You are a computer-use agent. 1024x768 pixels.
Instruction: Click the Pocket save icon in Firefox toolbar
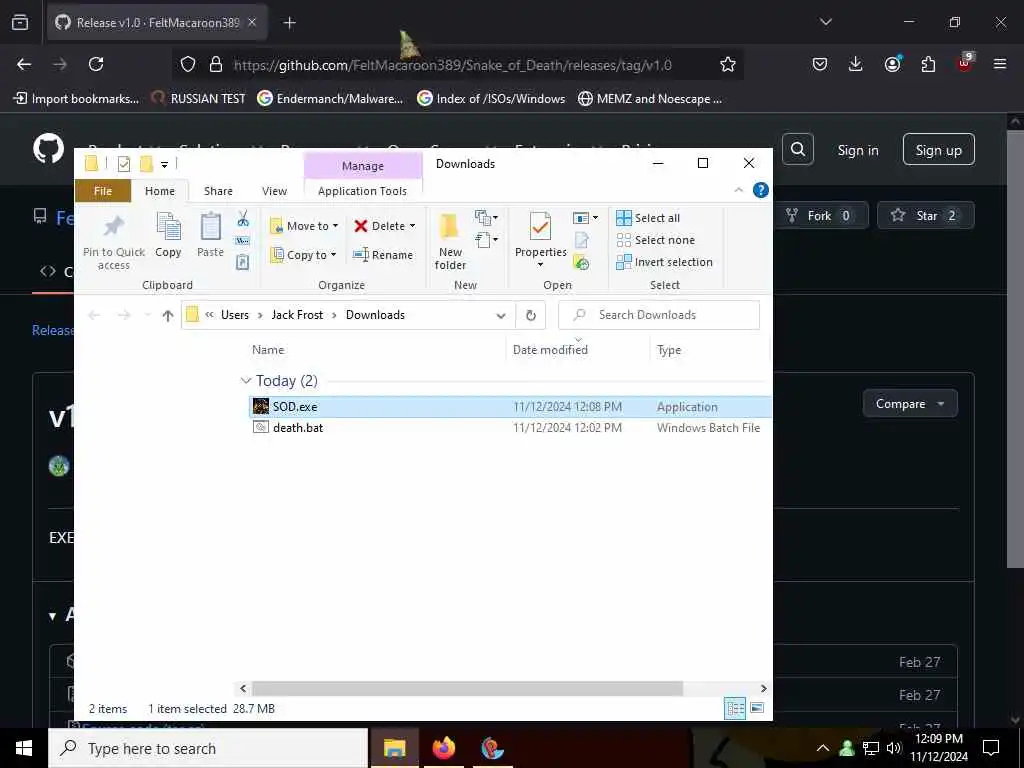pyautogui.click(x=820, y=64)
